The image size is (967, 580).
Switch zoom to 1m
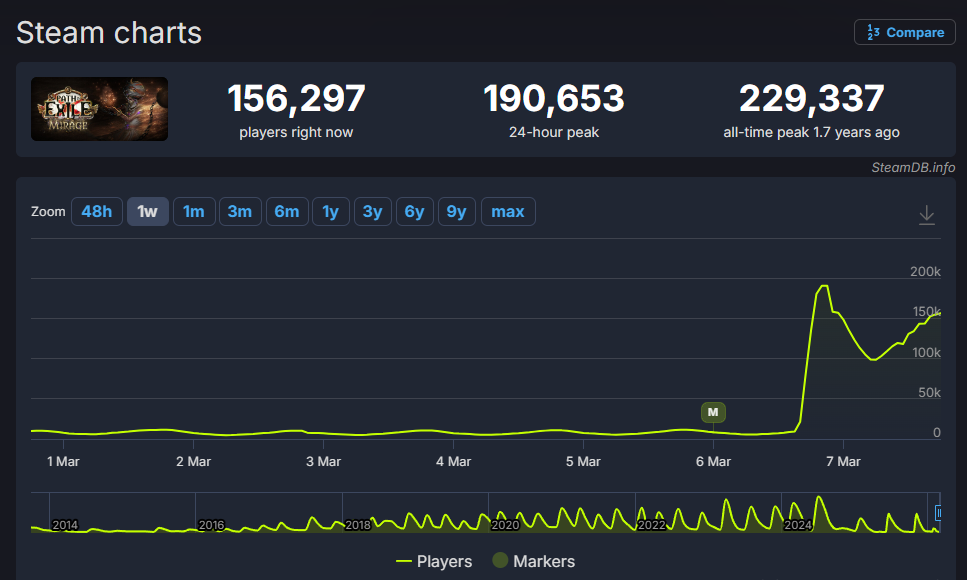pyautogui.click(x=194, y=212)
